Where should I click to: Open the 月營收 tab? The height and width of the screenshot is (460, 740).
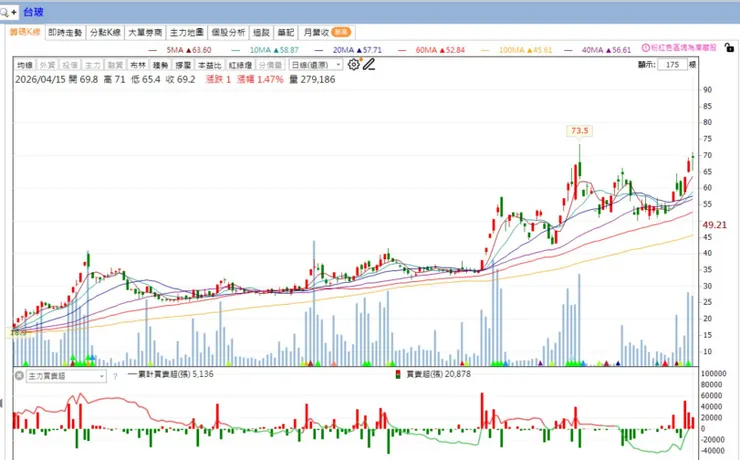pyautogui.click(x=327, y=32)
